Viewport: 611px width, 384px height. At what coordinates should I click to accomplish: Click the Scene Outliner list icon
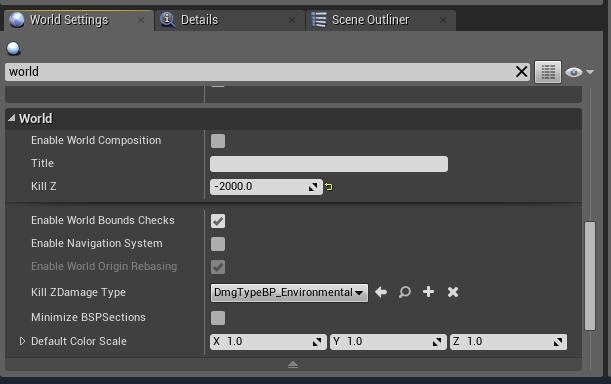[x=319, y=20]
